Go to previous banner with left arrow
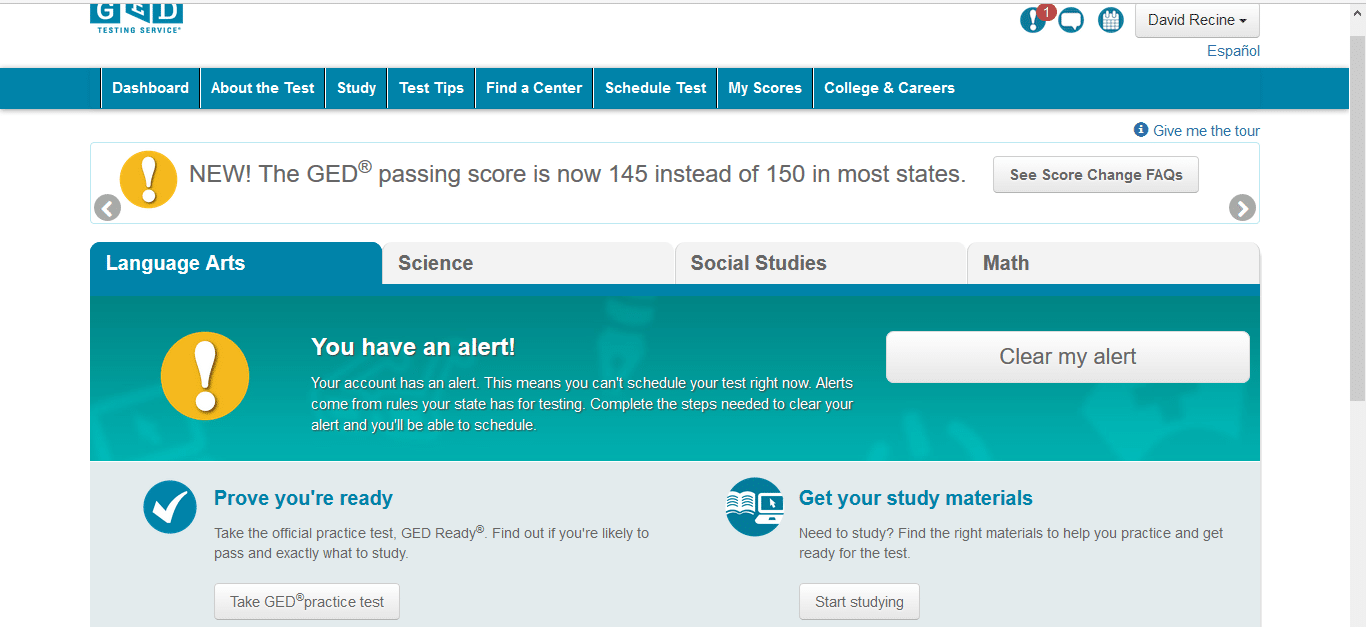 (107, 208)
